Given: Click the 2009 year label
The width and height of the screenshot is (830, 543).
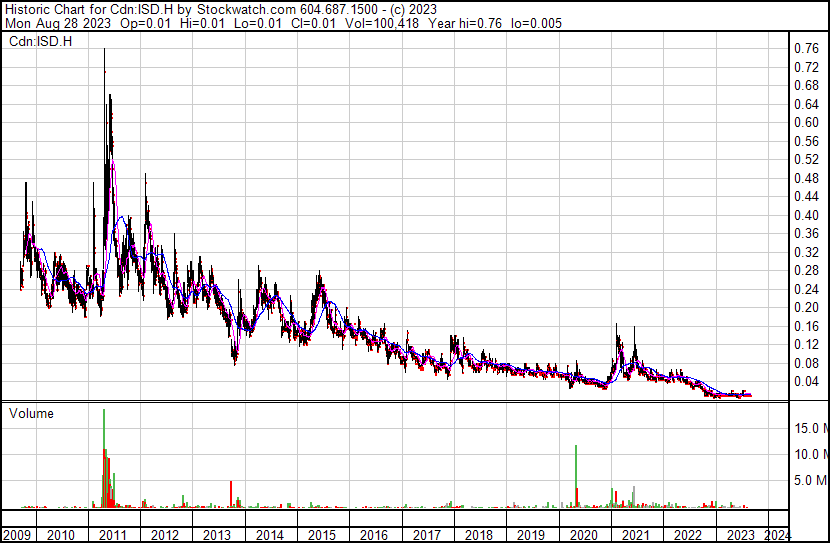Looking at the screenshot, I should [x=16, y=535].
